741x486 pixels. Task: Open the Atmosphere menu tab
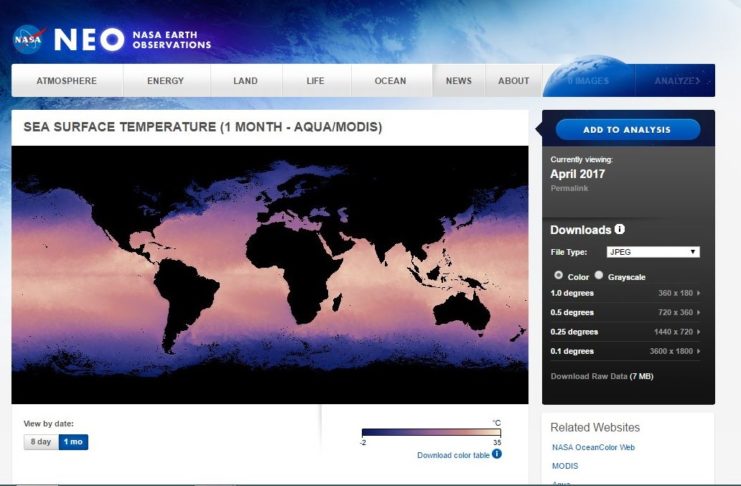coord(67,81)
